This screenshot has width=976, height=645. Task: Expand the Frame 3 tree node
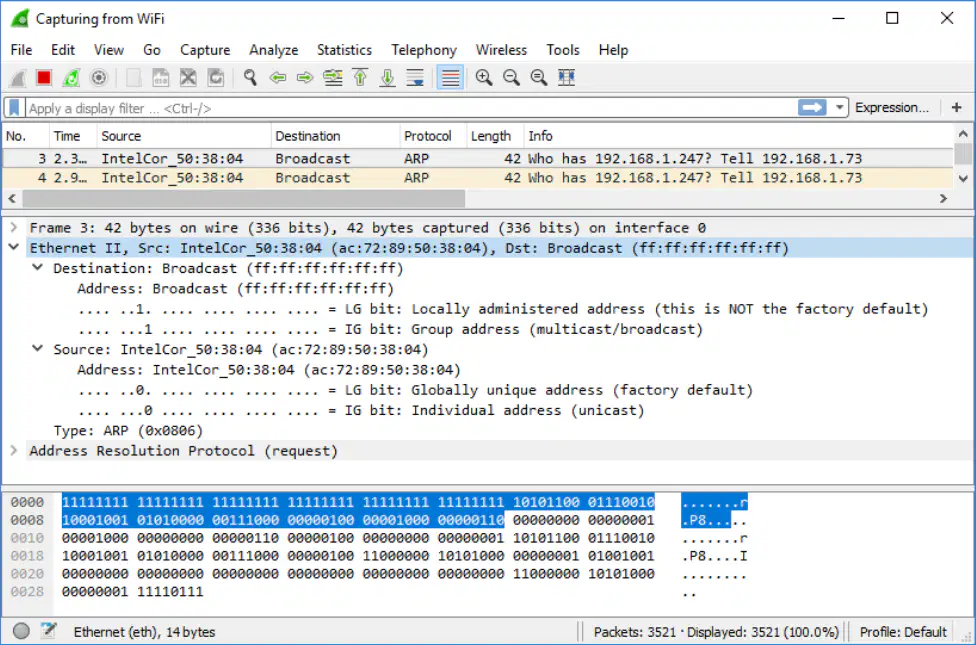[14, 228]
